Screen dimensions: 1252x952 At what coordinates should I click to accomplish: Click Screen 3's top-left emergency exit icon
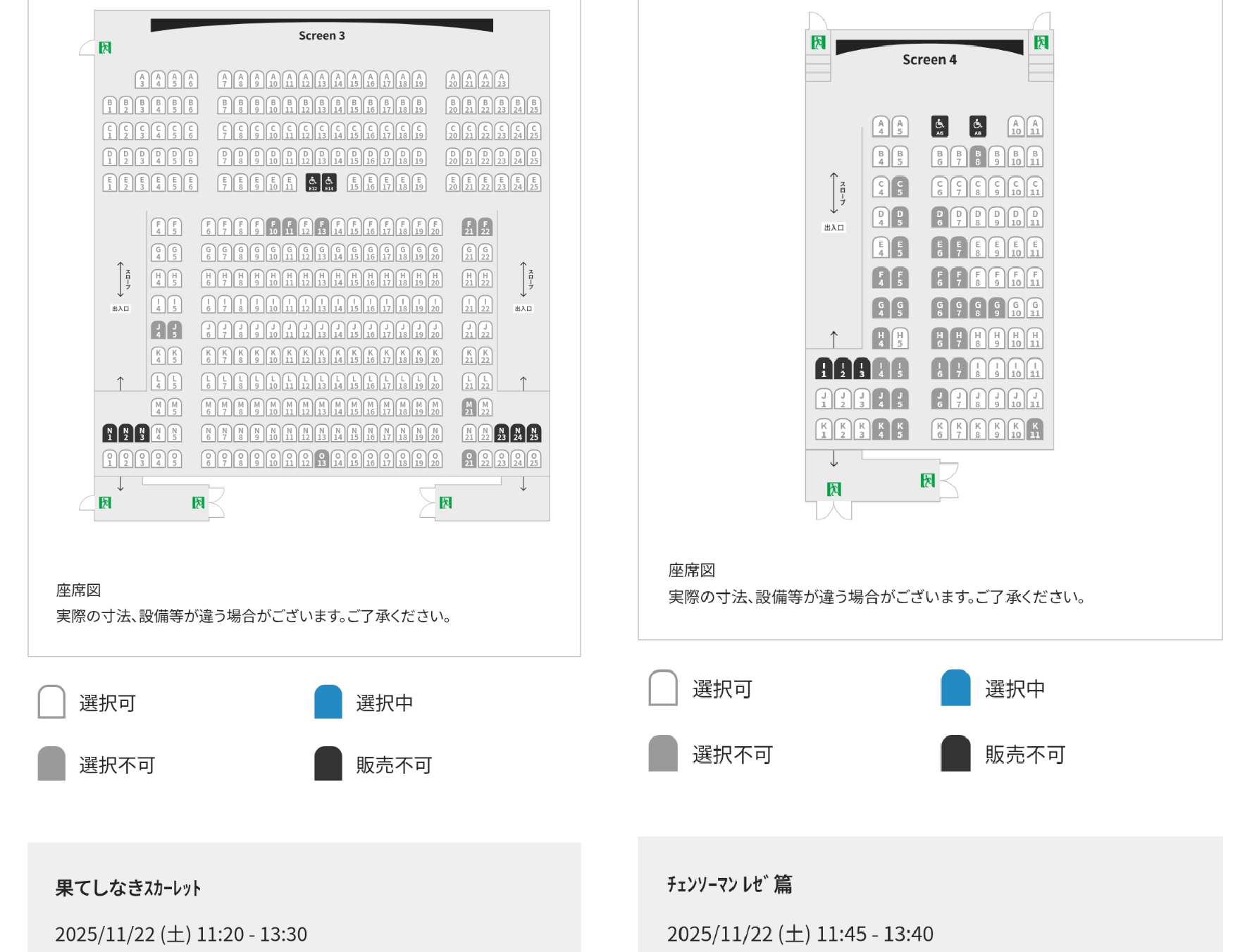(x=105, y=47)
